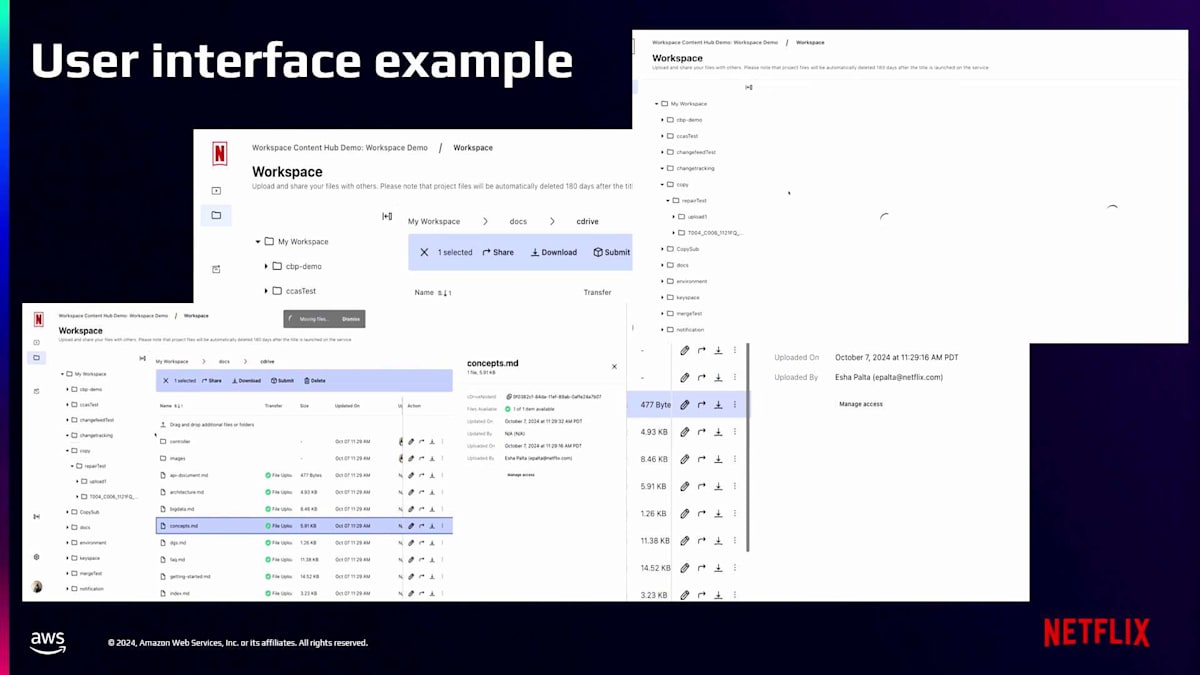Click Submit in the large cropped screenshot's toolbar
The width and height of the screenshot is (1200, 675).
tap(612, 252)
